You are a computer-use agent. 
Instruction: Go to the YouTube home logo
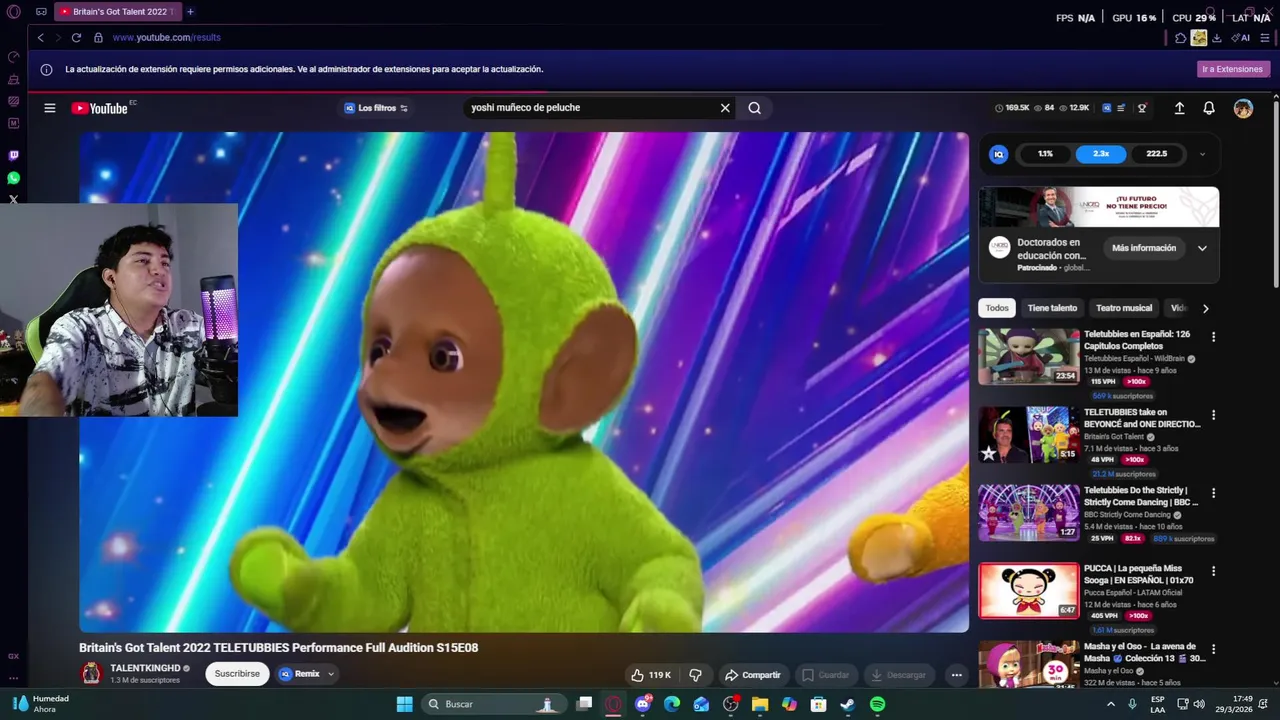pyautogui.click(x=100, y=108)
